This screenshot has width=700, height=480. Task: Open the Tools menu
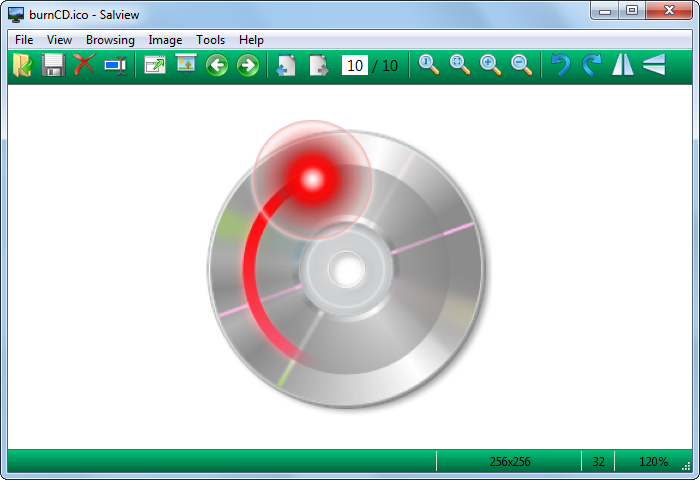click(210, 40)
